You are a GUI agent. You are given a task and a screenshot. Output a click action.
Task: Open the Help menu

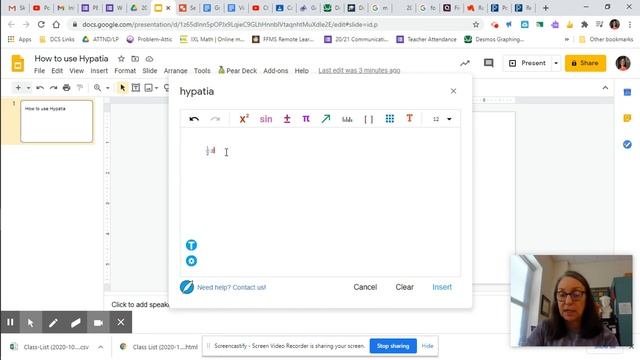click(302, 71)
